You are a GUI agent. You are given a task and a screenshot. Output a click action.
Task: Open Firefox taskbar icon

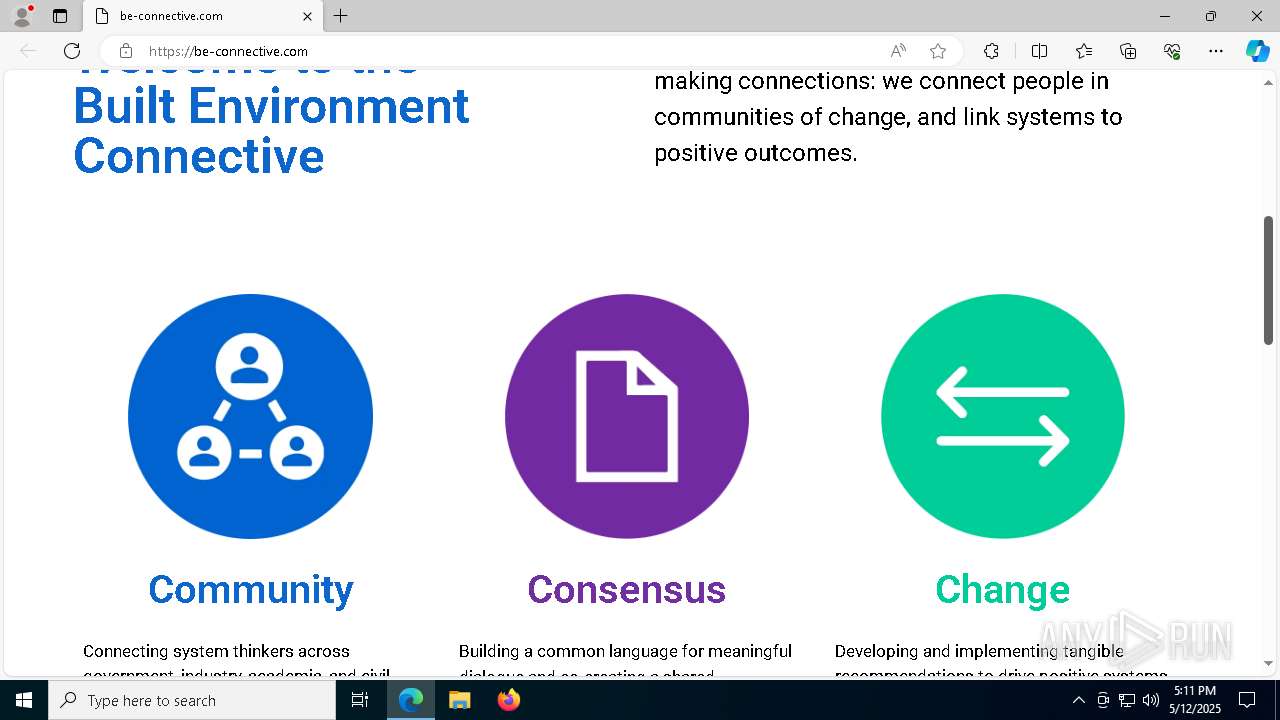point(508,700)
